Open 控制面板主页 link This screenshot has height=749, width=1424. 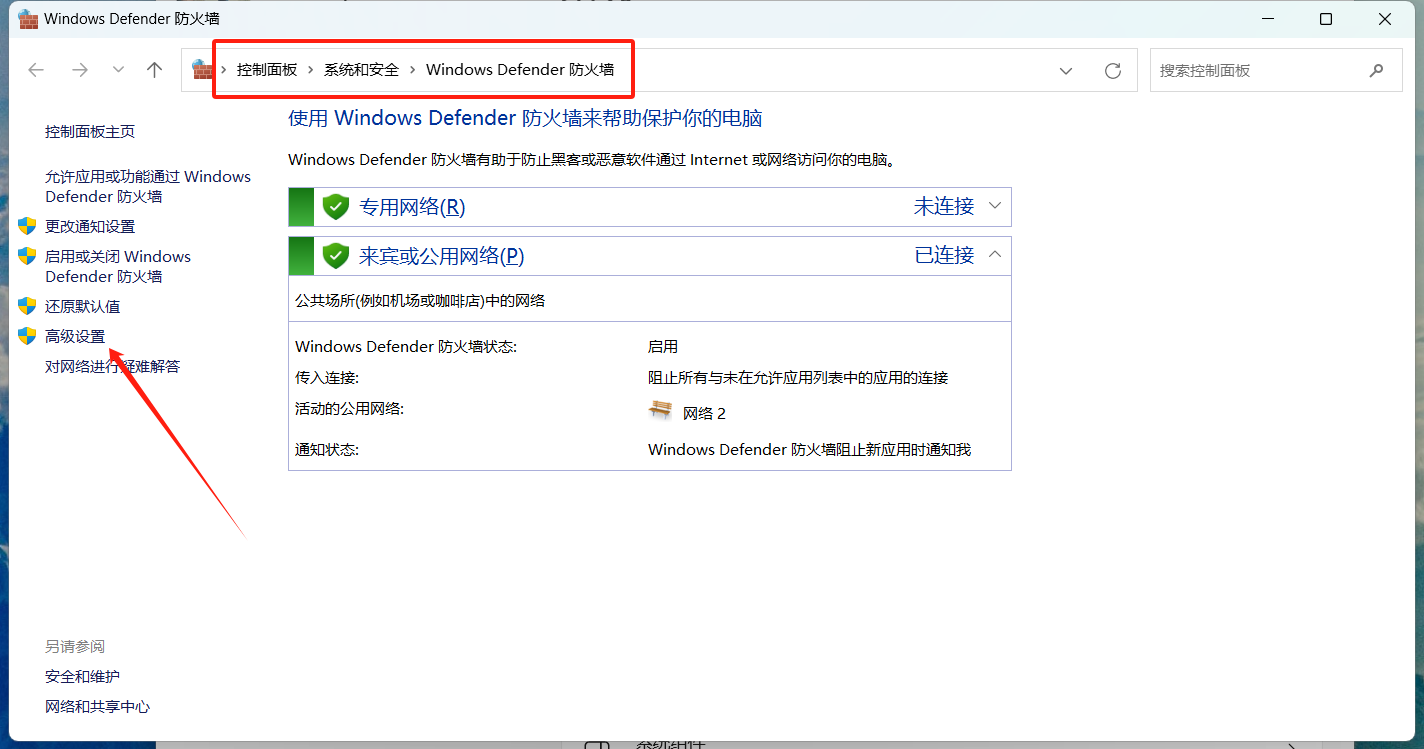coord(90,131)
